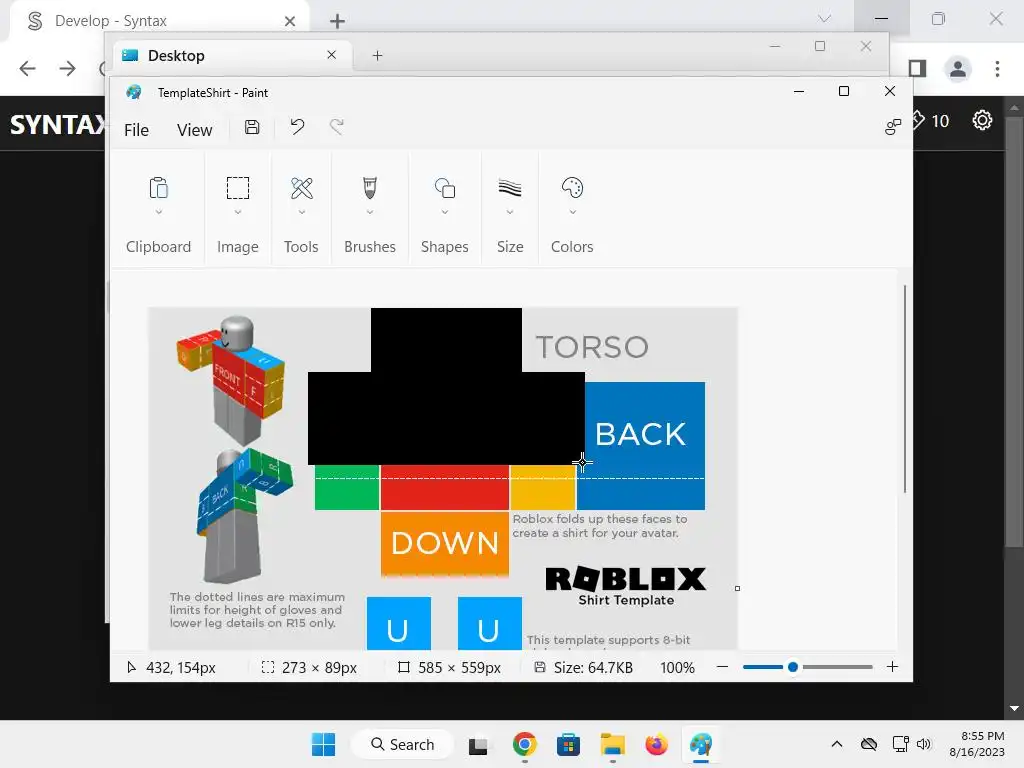Click Paint's vertical scrollbar
Screen dimensions: 1024x768
pyautogui.click(x=904, y=389)
